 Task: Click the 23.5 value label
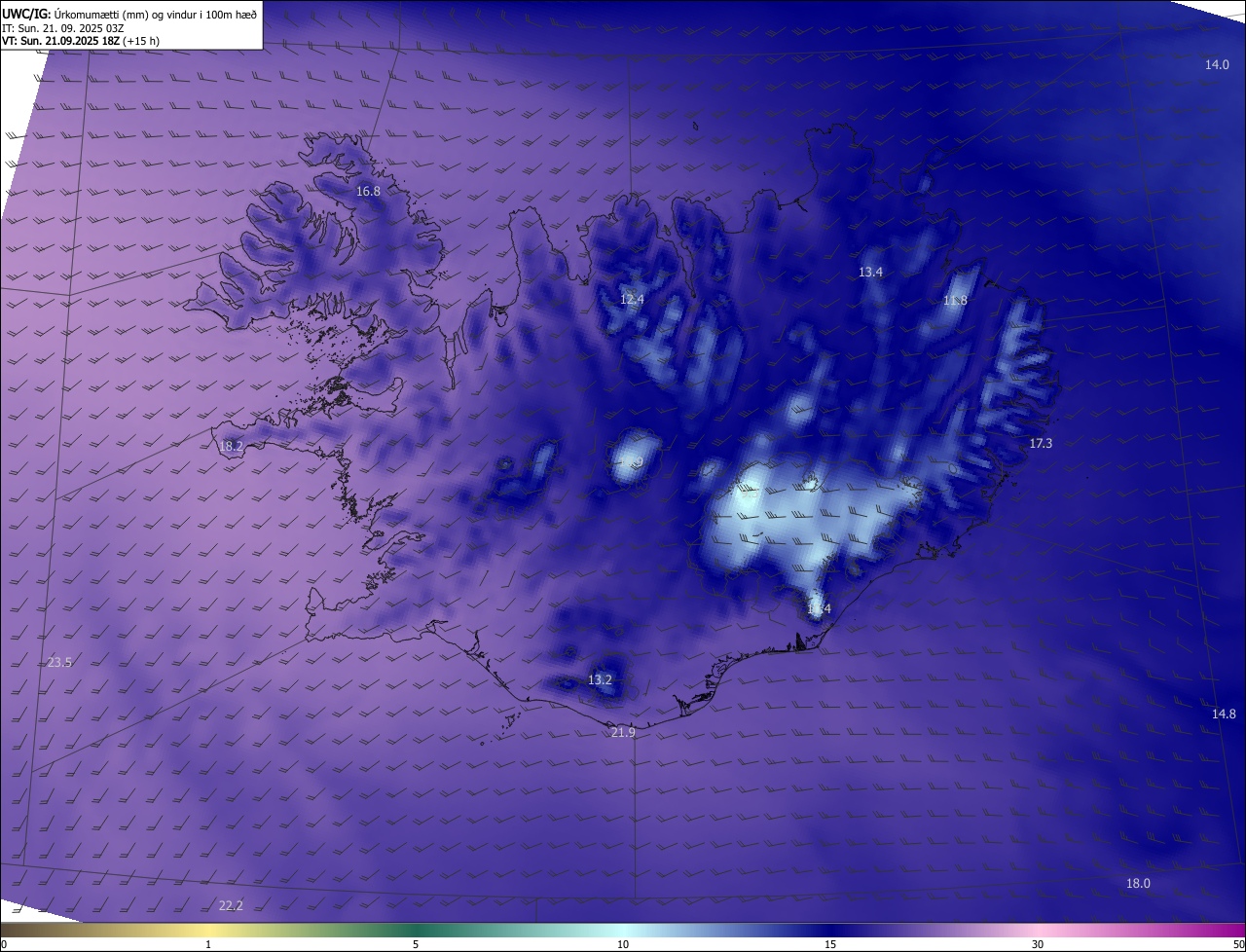59,662
